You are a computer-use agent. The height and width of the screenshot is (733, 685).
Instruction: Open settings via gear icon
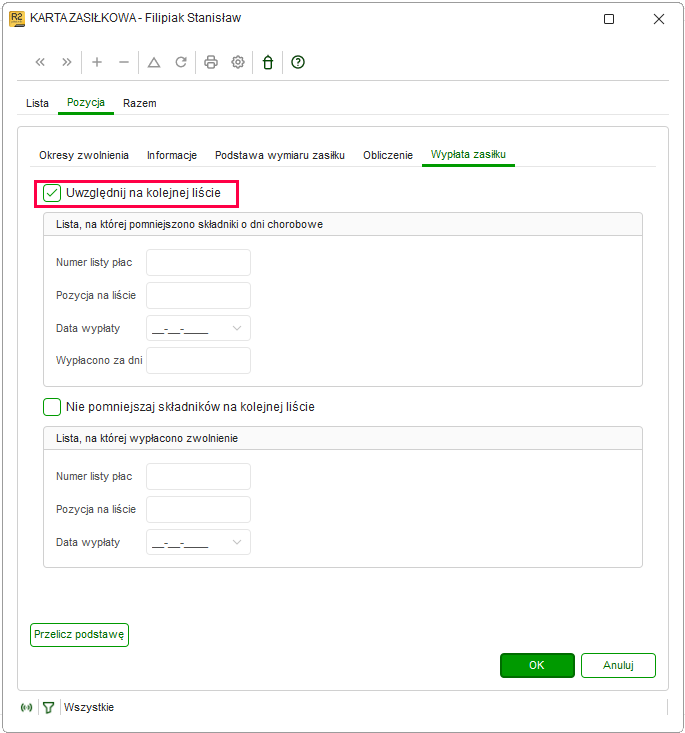[x=238, y=62]
